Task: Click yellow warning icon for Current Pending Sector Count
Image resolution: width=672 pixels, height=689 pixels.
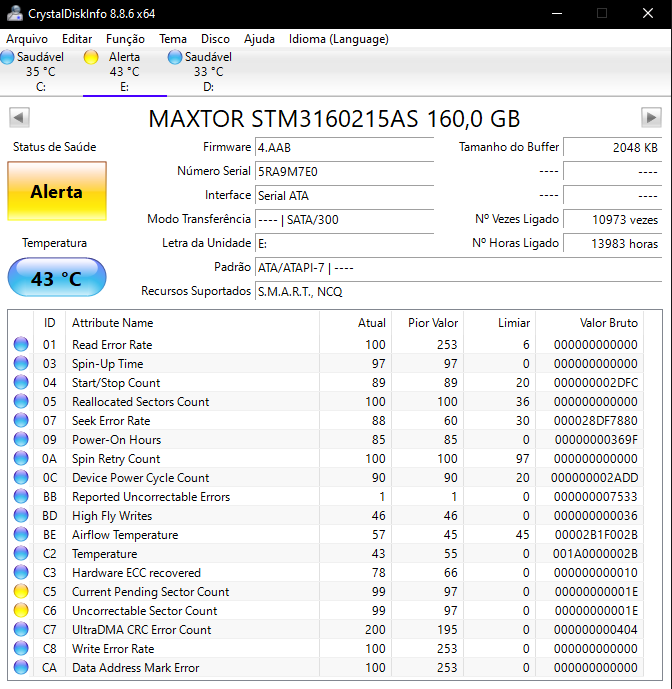Action: 21,591
